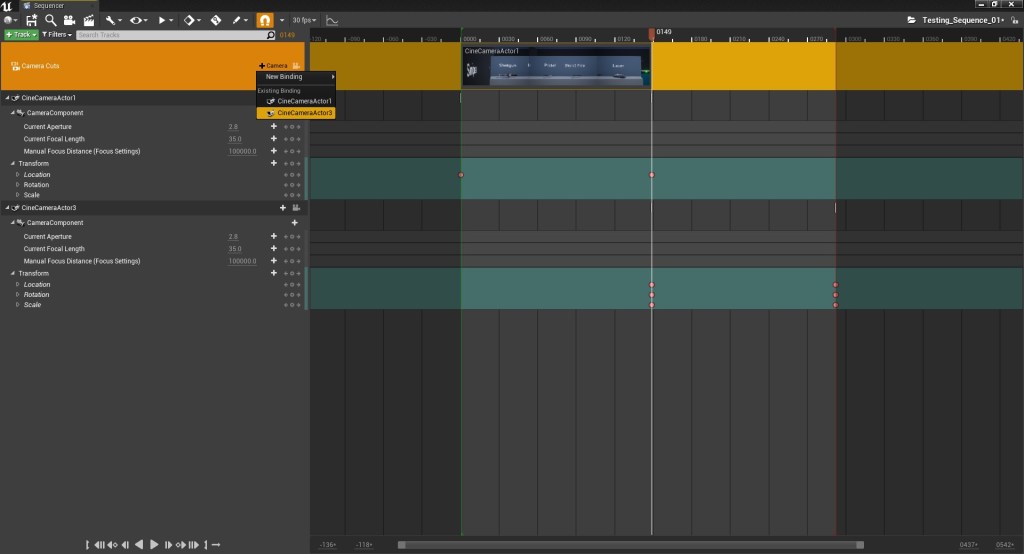This screenshot has height=554, width=1024.
Task: Click the green Track add button
Action: [20, 35]
